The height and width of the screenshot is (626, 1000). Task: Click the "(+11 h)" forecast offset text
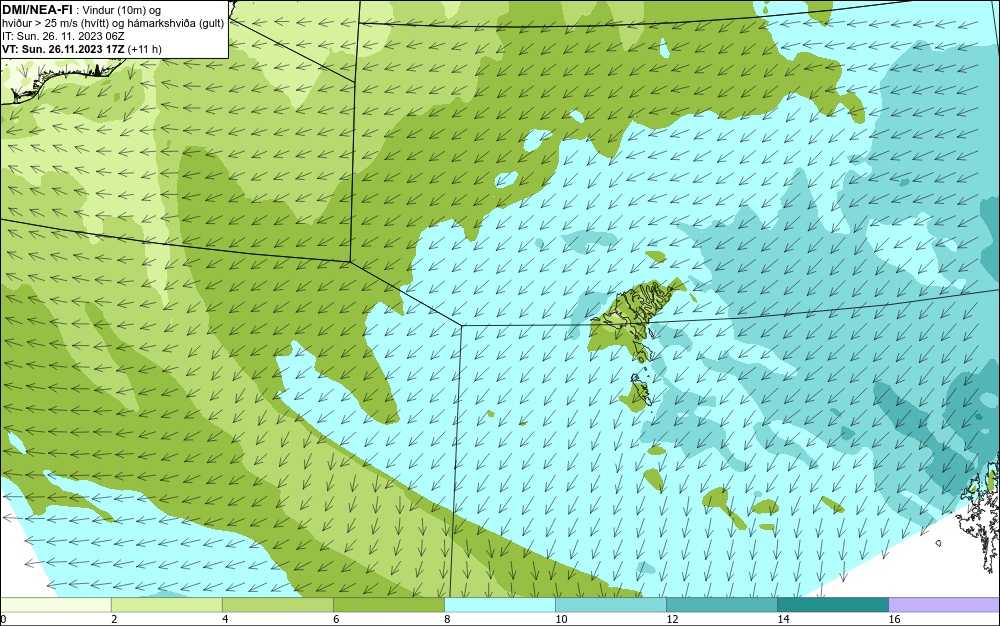145,49
